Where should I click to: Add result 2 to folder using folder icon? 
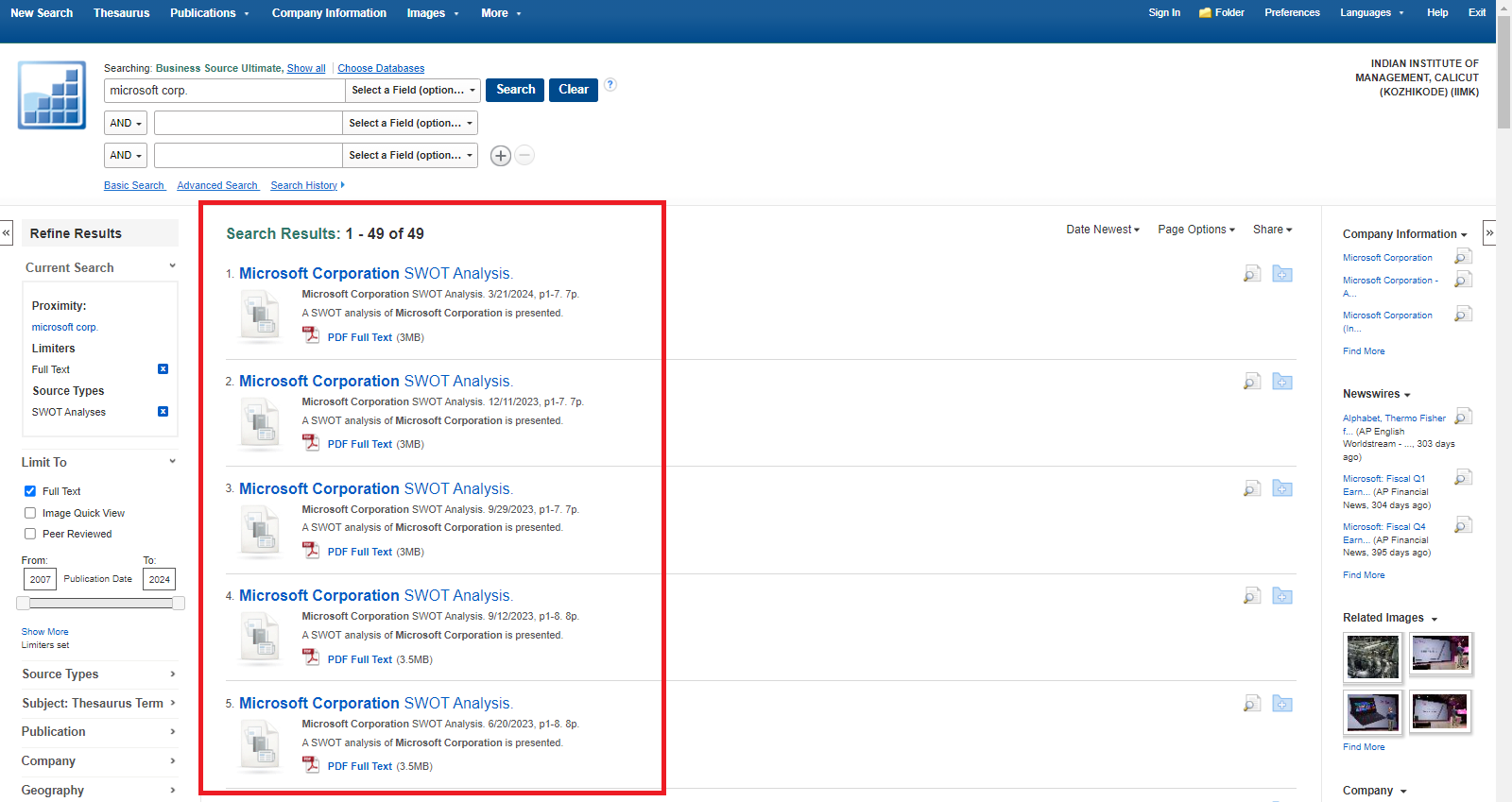[x=1282, y=382]
